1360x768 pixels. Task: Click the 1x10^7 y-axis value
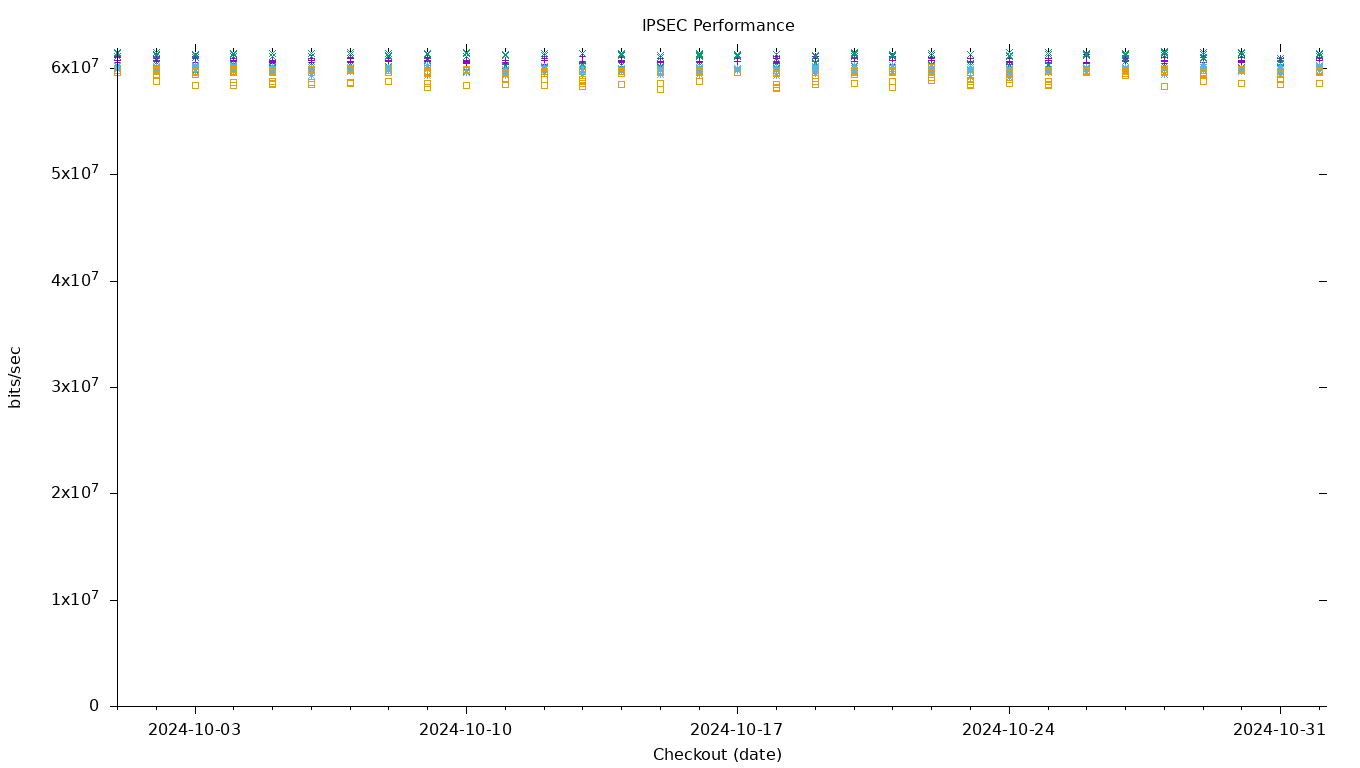coord(75,598)
